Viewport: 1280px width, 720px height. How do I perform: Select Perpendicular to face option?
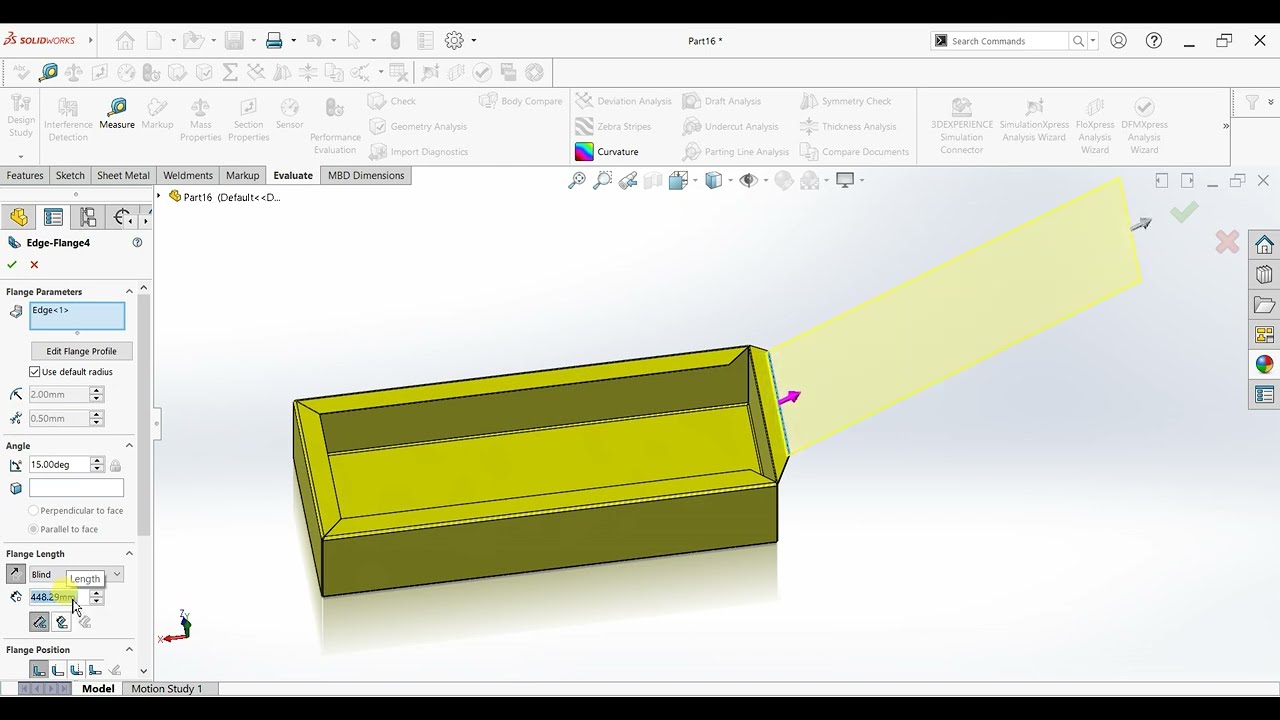coord(34,511)
